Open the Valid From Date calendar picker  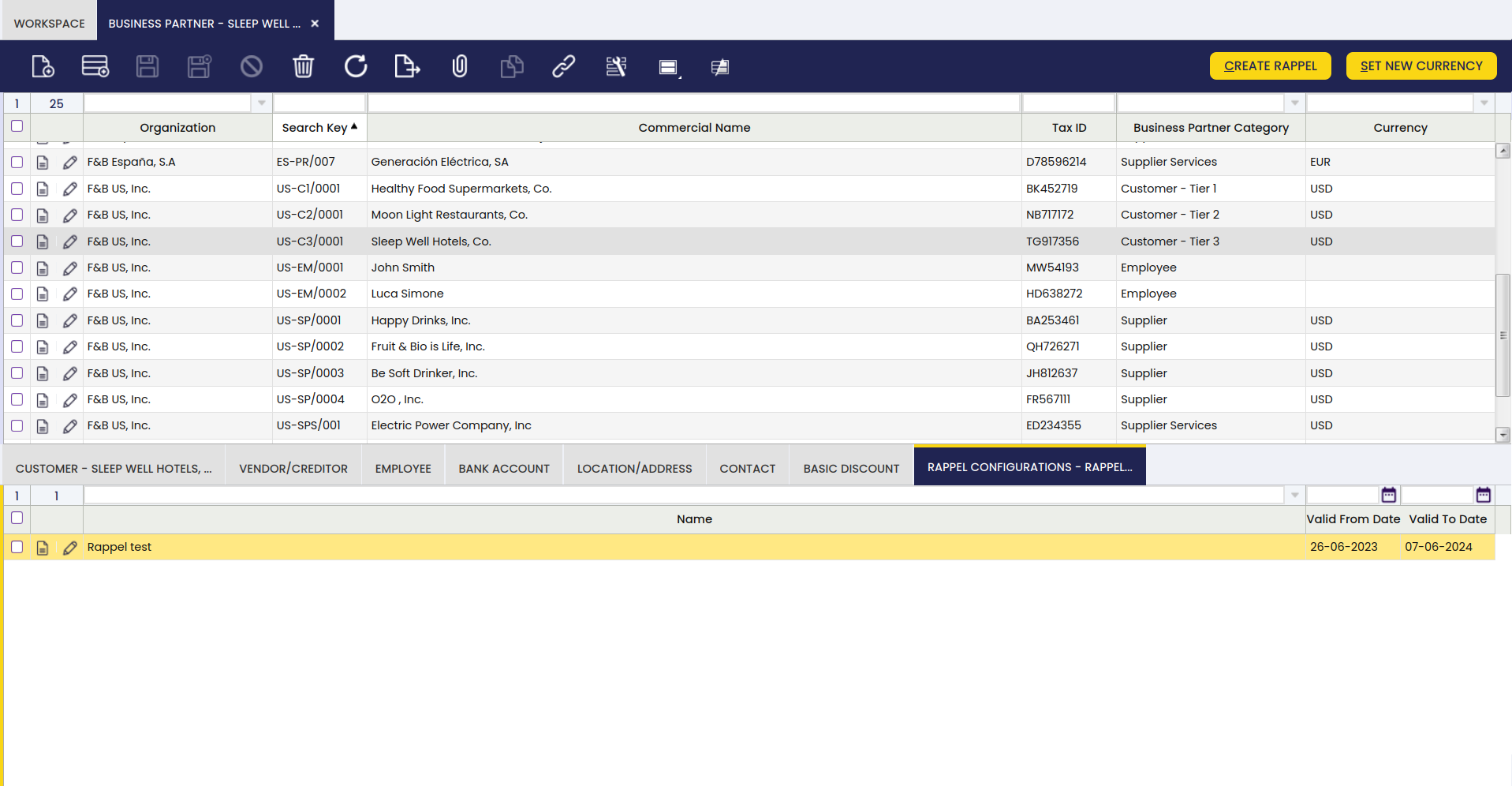click(x=1389, y=495)
